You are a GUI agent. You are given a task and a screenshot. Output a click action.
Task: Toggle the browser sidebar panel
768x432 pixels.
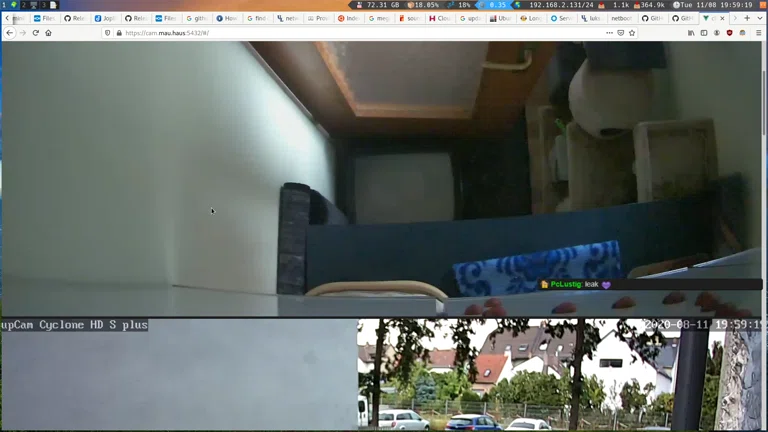pos(704,33)
